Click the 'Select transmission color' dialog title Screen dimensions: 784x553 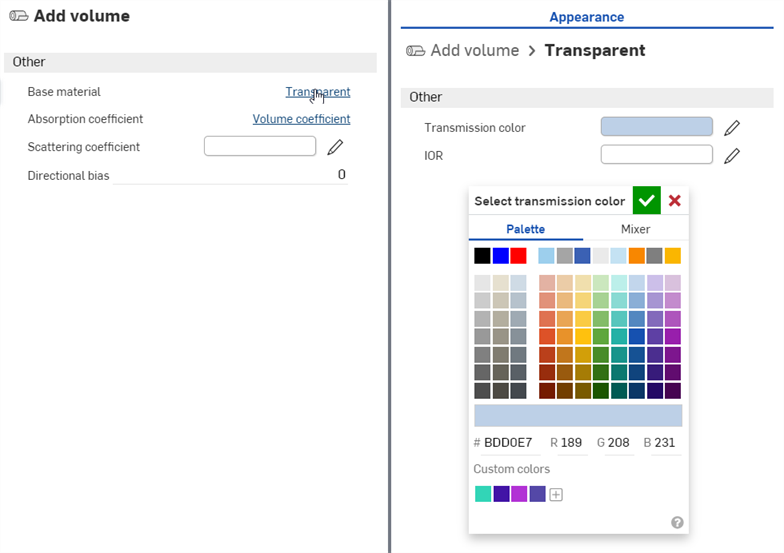pos(550,201)
